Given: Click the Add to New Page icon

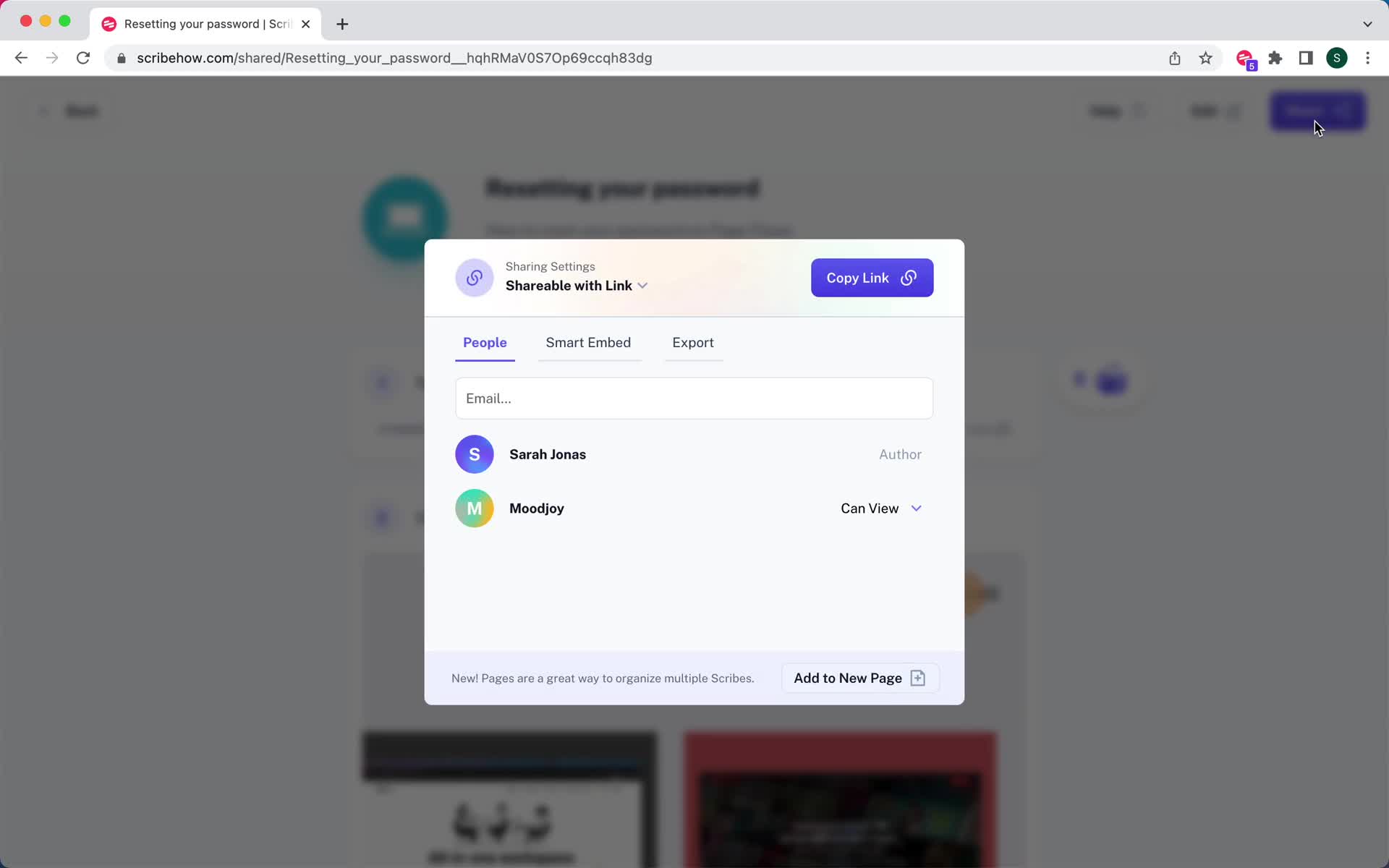Looking at the screenshot, I should point(919,678).
